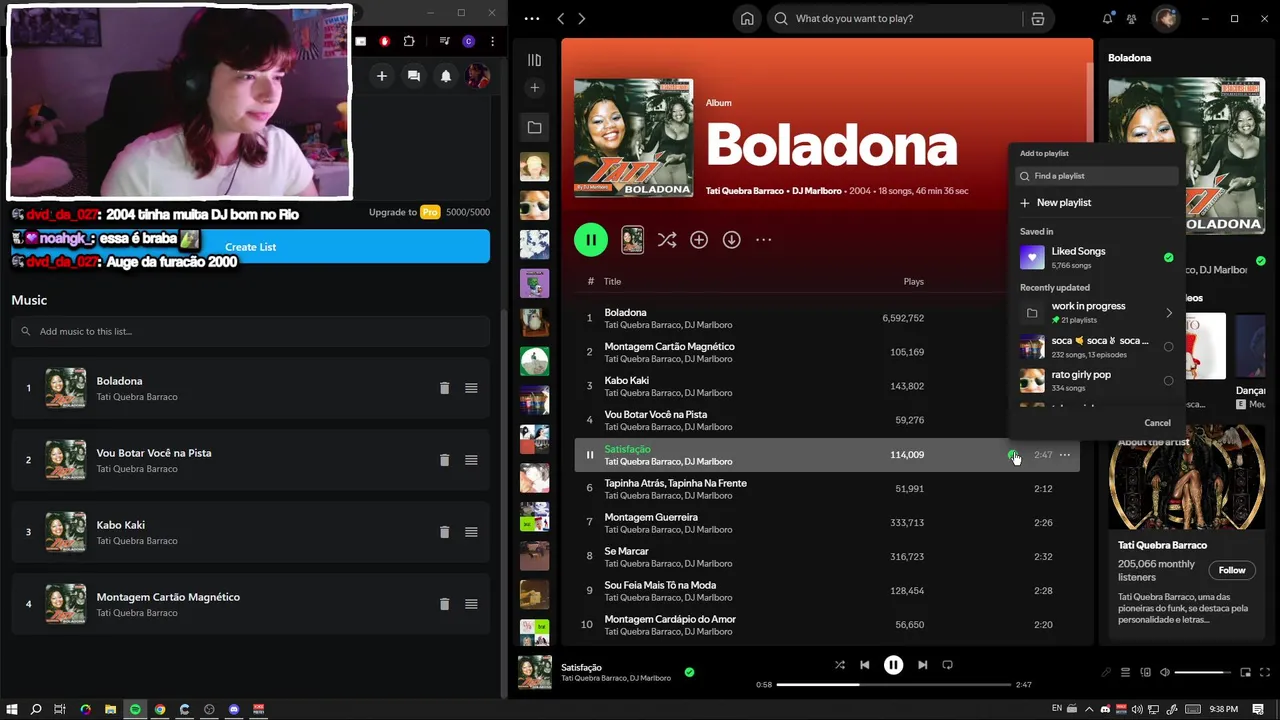Toggle repeat in the player bar
The height and width of the screenshot is (720, 1280).
coord(947,665)
